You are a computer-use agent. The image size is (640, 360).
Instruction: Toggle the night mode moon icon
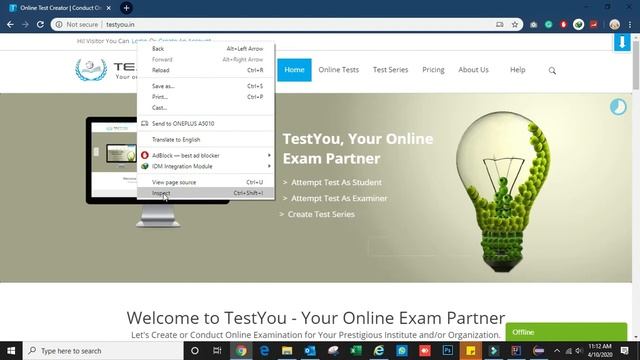pos(618,107)
